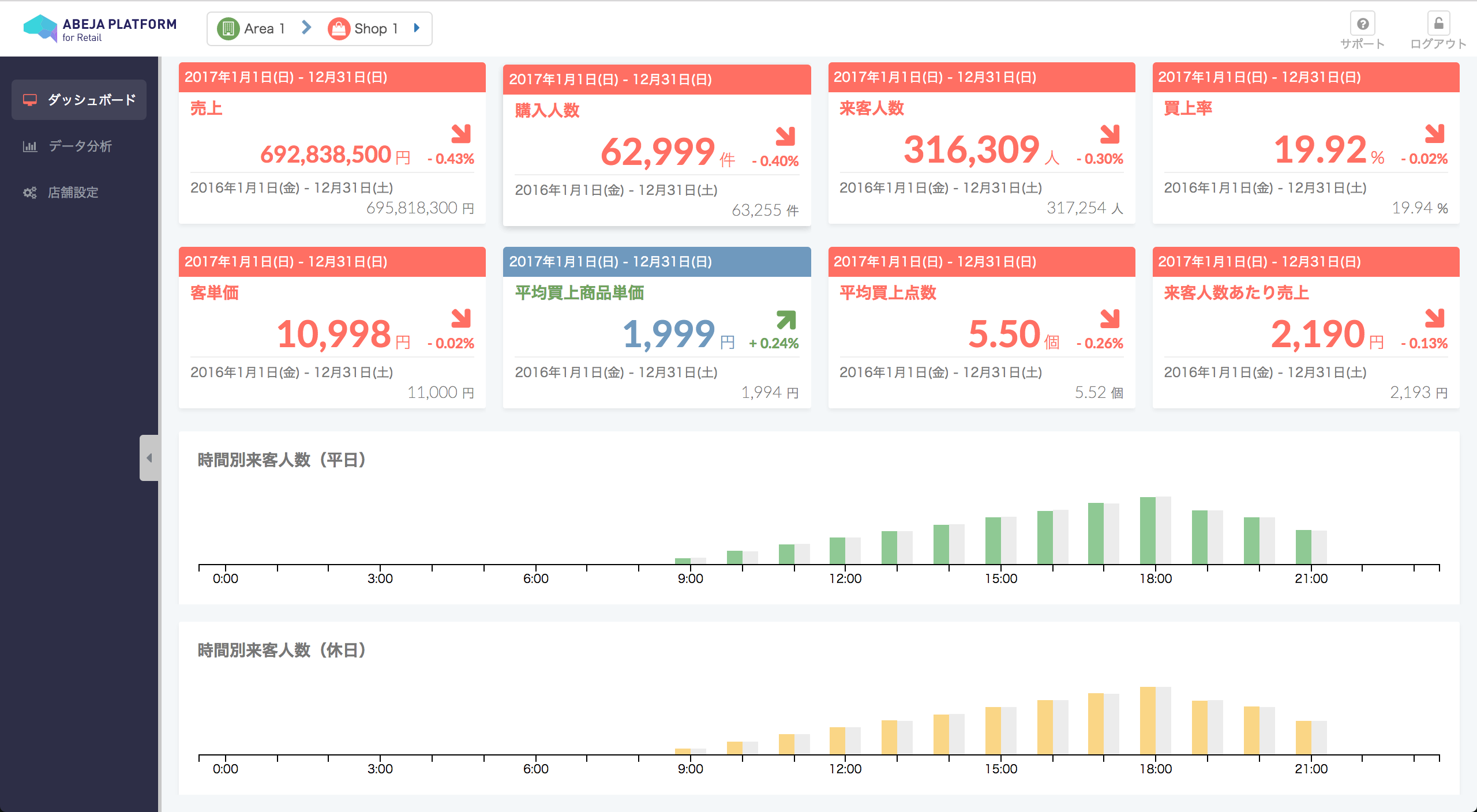The image size is (1477, 812).
Task: Click the down arrow on 平均買上点数 card
Action: tap(1110, 318)
